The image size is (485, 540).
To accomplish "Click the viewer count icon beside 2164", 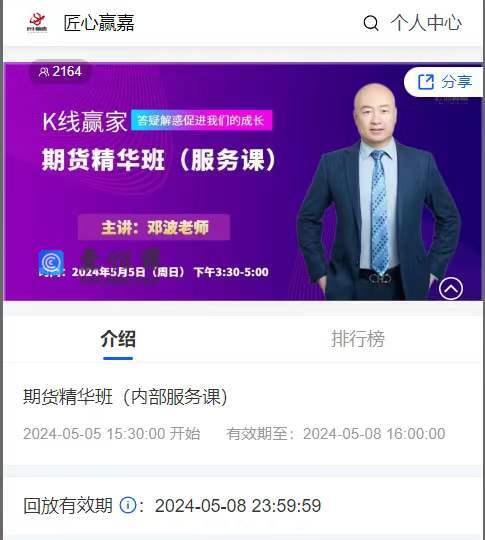I will pyautogui.click(x=44, y=72).
